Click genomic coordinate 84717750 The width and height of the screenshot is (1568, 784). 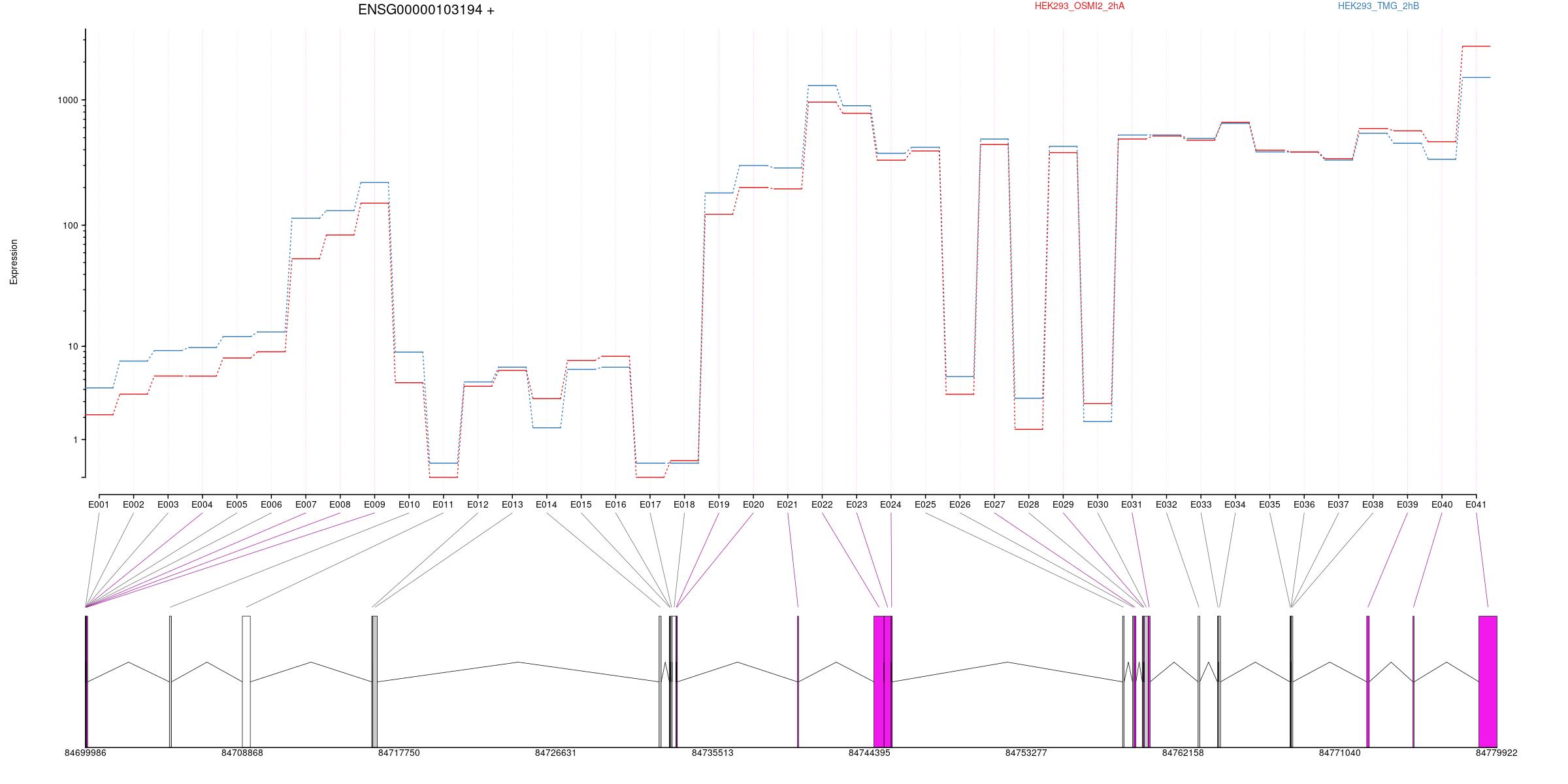pyautogui.click(x=399, y=753)
